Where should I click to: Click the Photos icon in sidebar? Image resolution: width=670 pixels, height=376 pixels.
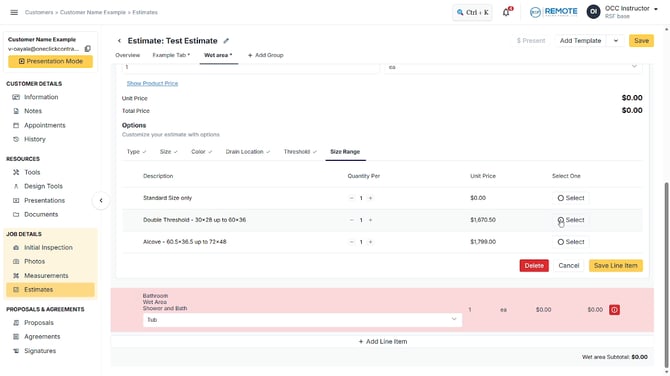click(16, 261)
